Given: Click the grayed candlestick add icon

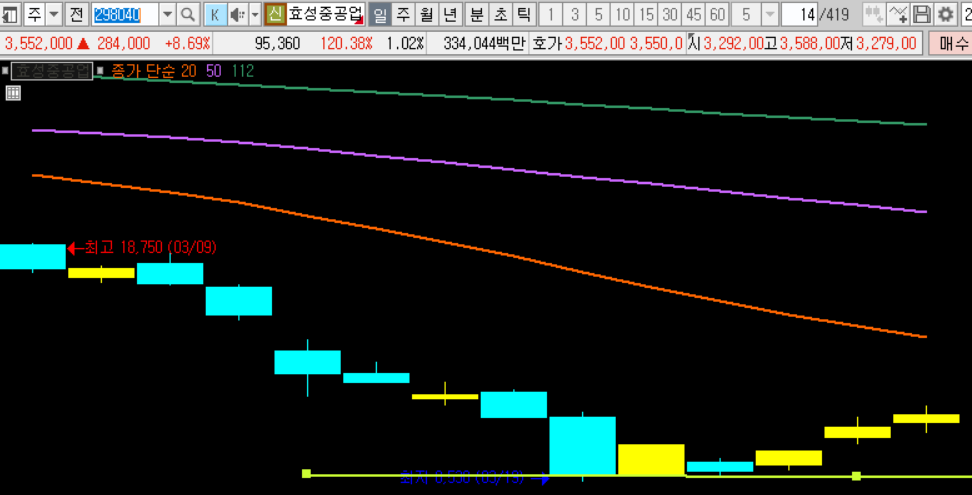Looking at the screenshot, I should [x=873, y=14].
